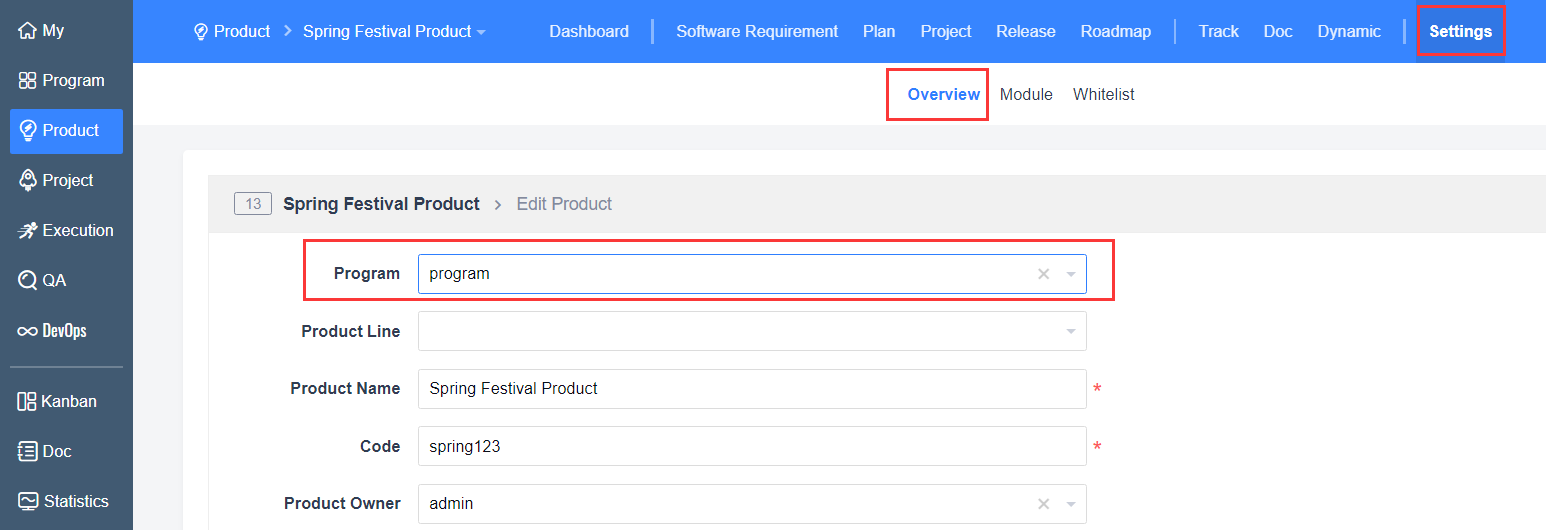Image resolution: width=1546 pixels, height=530 pixels.
Task: Click the Spring Festival Product title link
Action: 381,204
